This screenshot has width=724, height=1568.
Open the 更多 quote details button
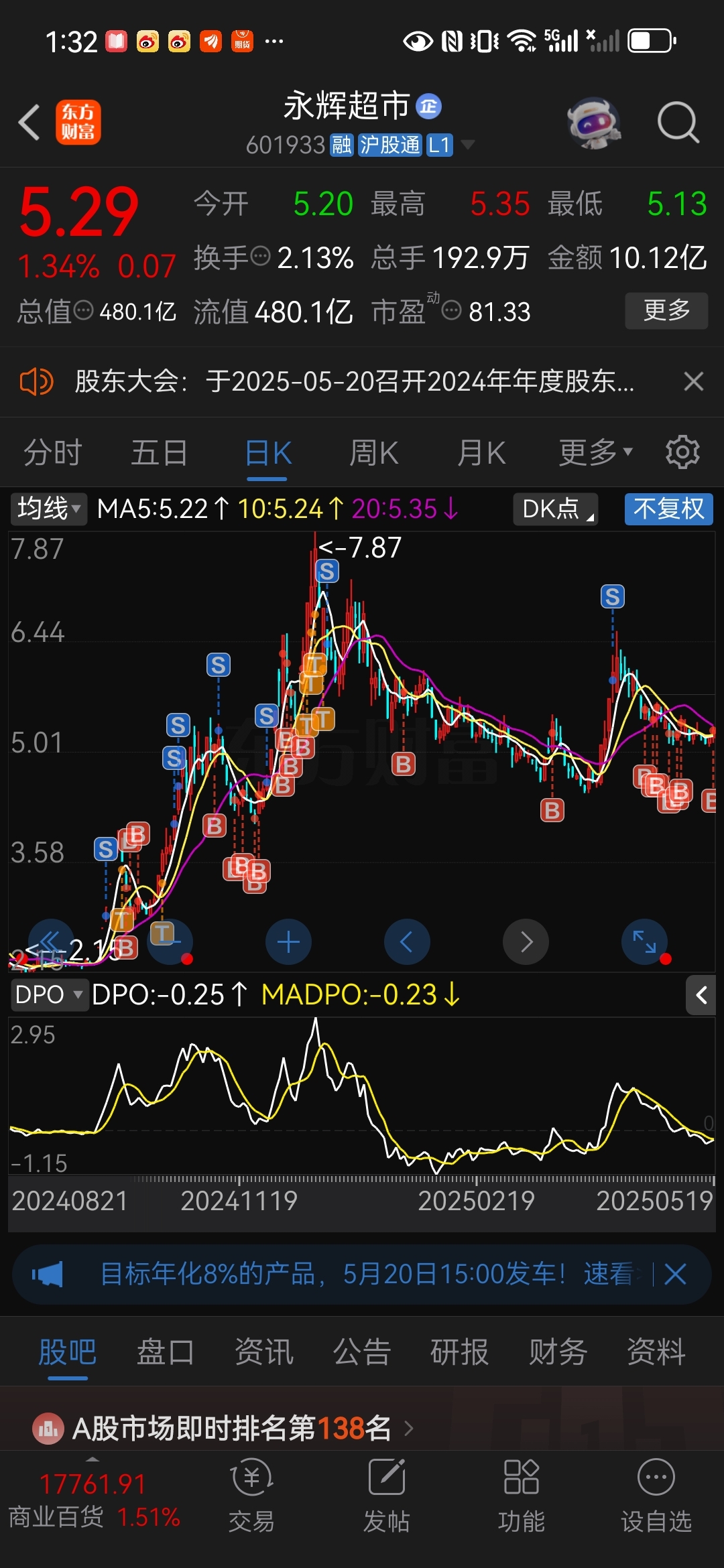click(666, 310)
